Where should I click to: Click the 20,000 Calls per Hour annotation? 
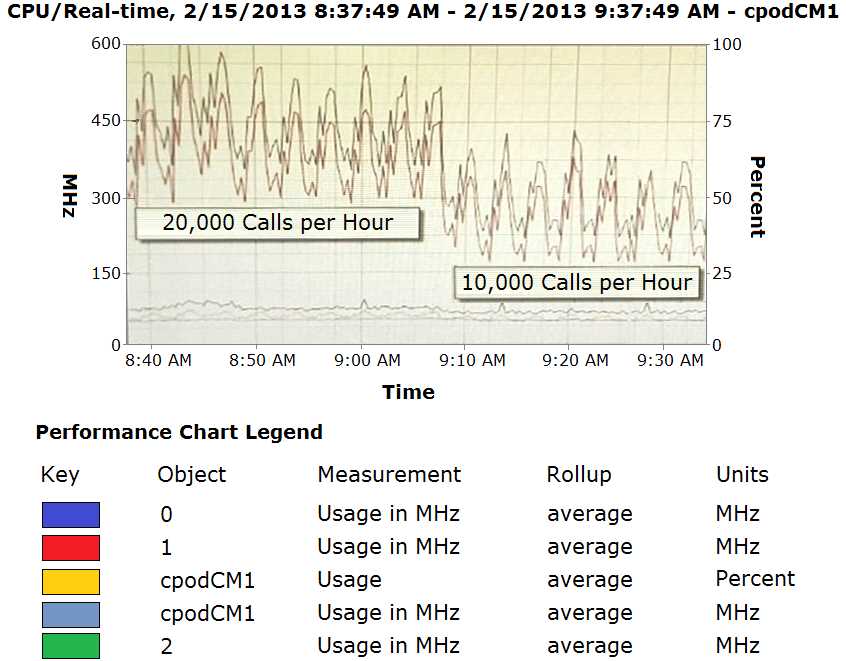[x=277, y=223]
